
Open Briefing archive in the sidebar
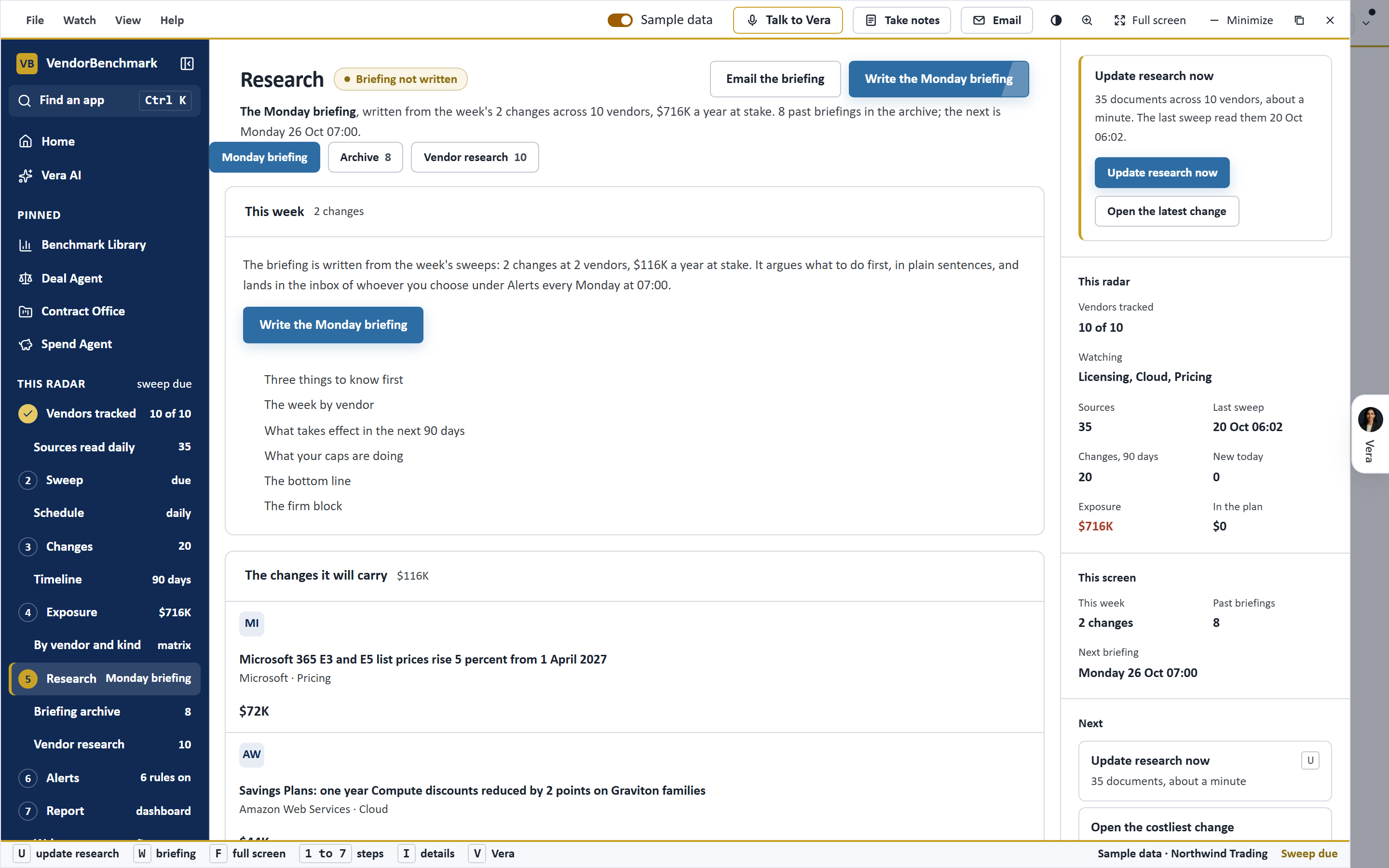point(105,712)
